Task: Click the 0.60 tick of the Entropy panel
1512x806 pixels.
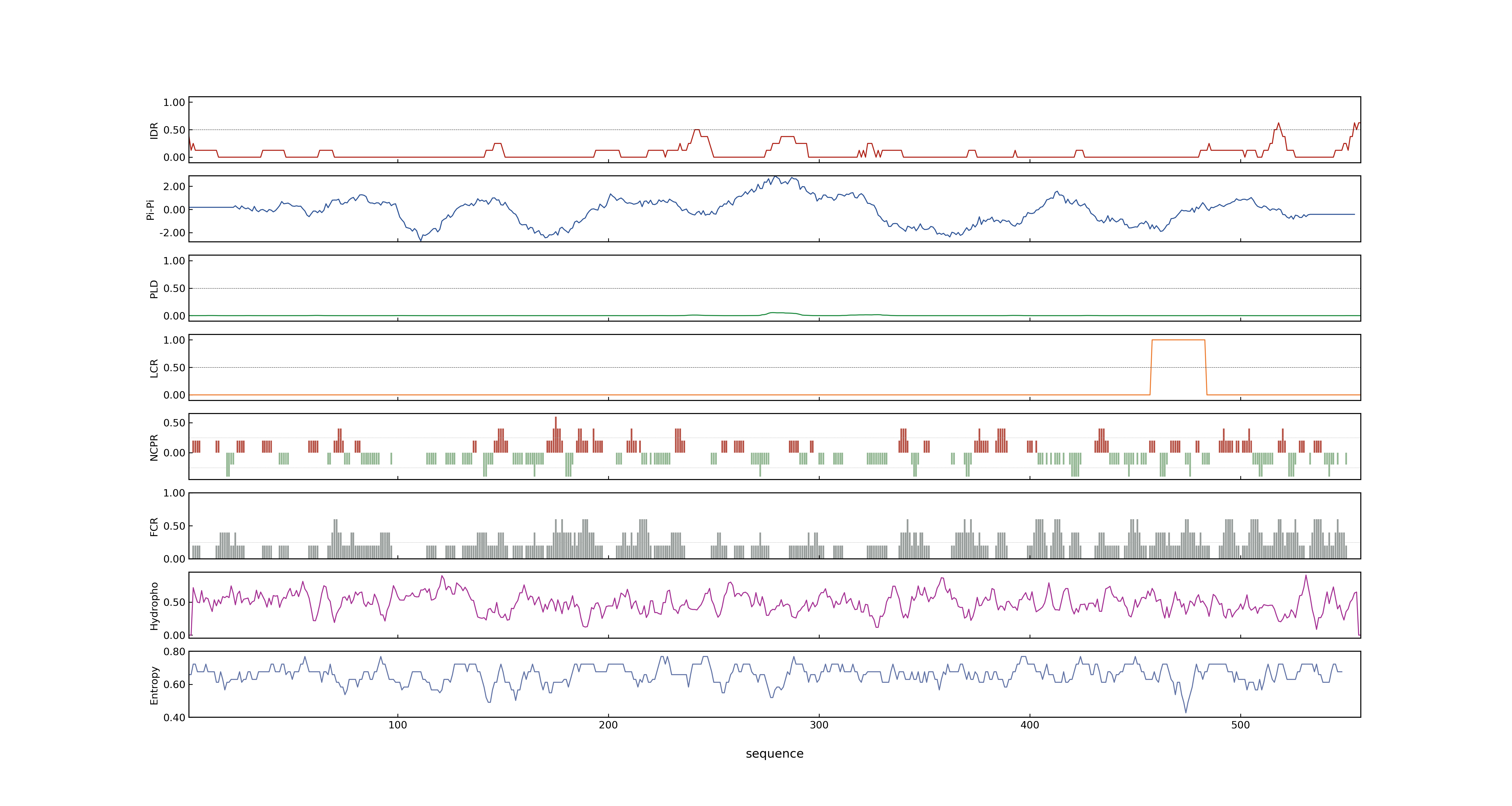Action: 174,685
